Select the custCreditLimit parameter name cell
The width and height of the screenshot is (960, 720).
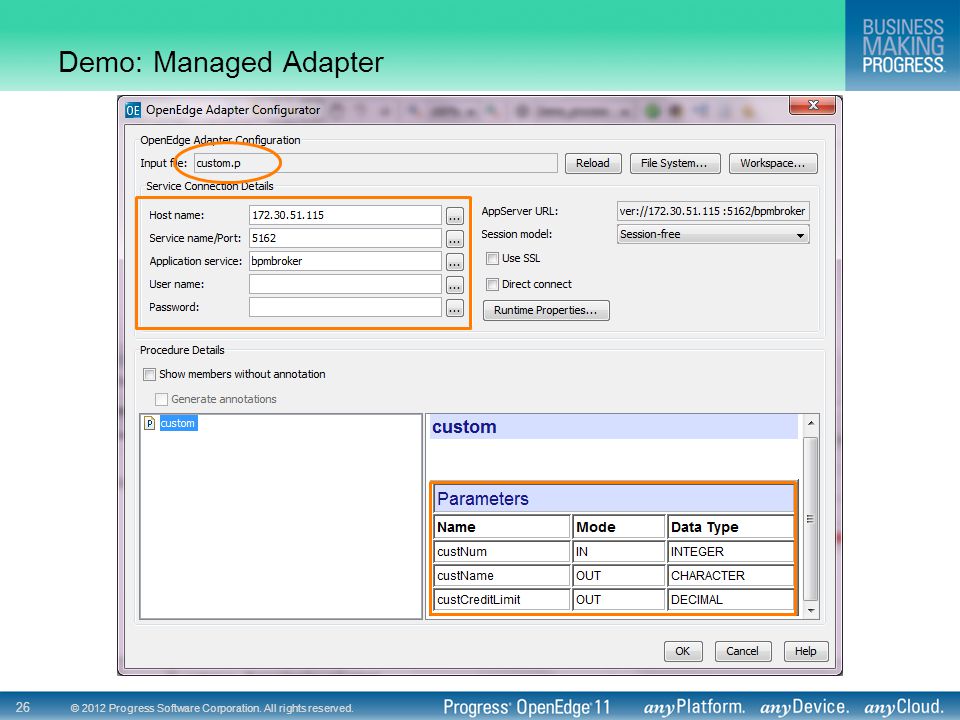[502, 599]
